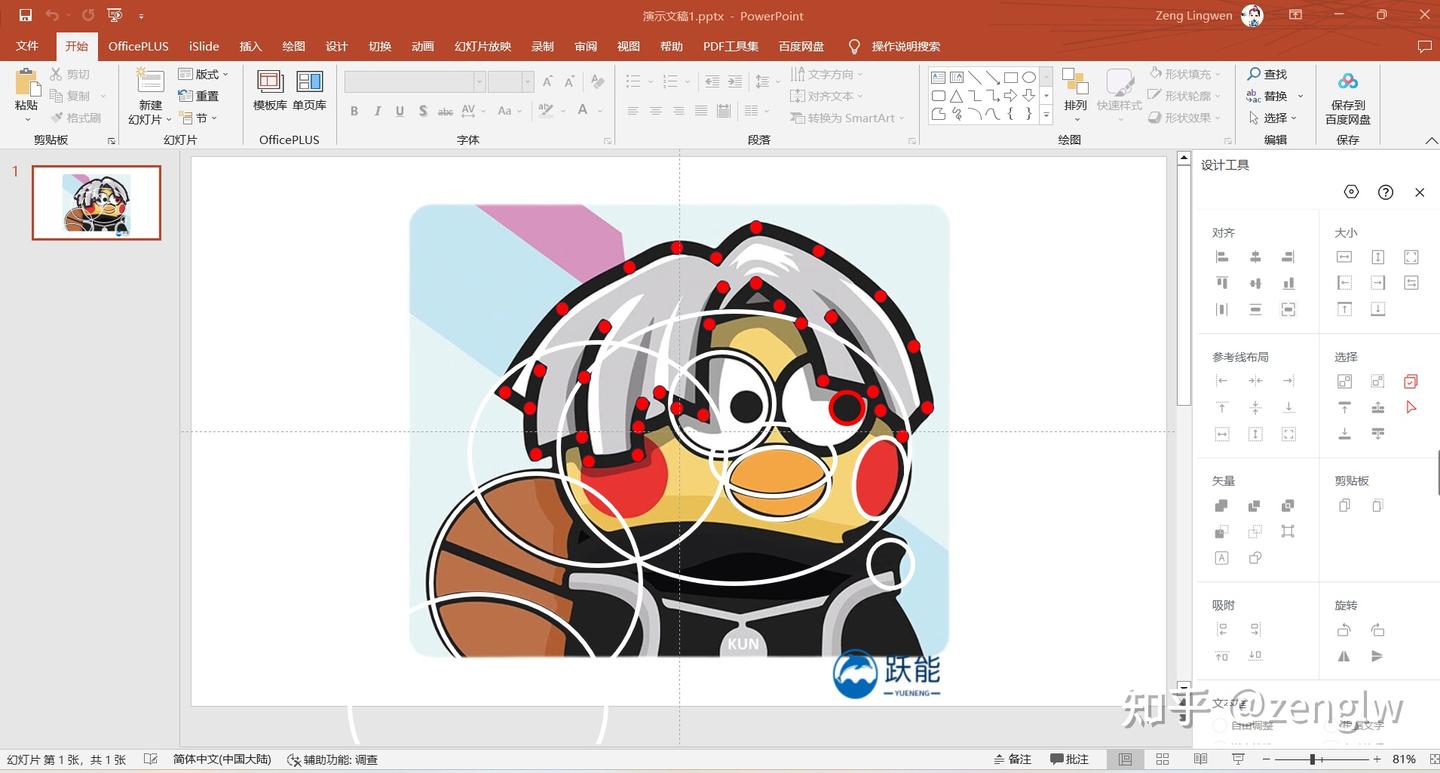Expand the Select (选择) dropdown in editing group
The image size is (1440, 773).
[x=1271, y=118]
